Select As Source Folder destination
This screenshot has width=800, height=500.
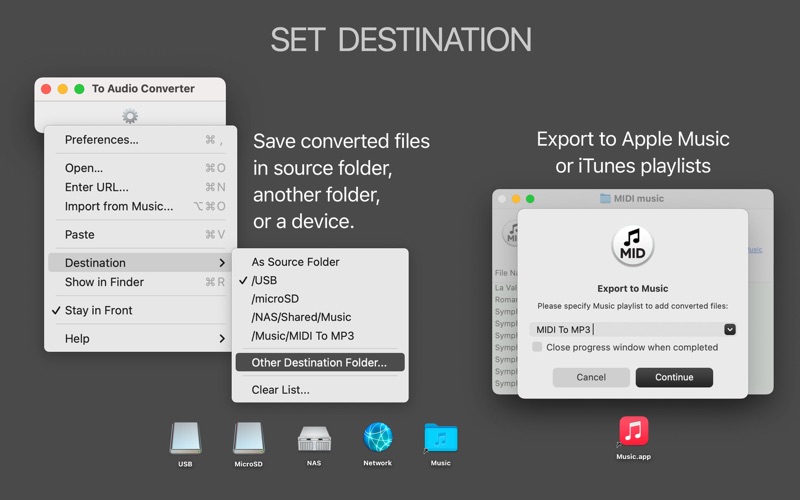[320, 262]
